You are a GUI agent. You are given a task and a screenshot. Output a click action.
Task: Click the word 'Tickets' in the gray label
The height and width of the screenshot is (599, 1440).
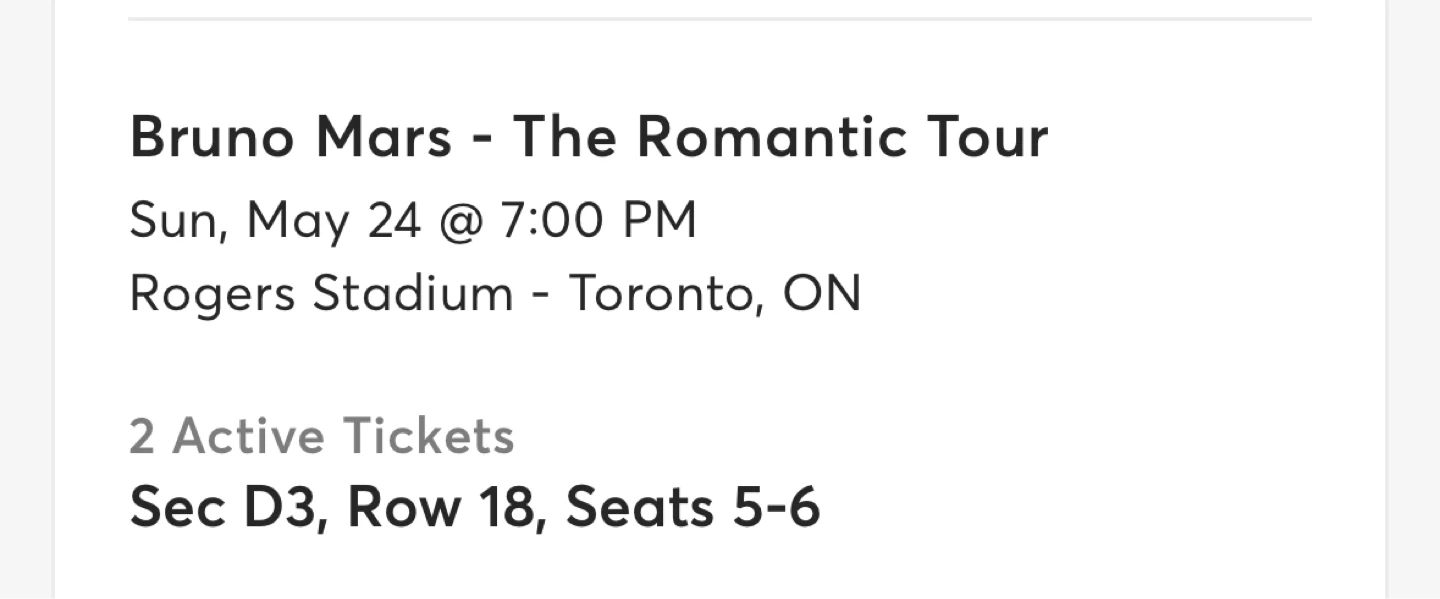click(428, 436)
